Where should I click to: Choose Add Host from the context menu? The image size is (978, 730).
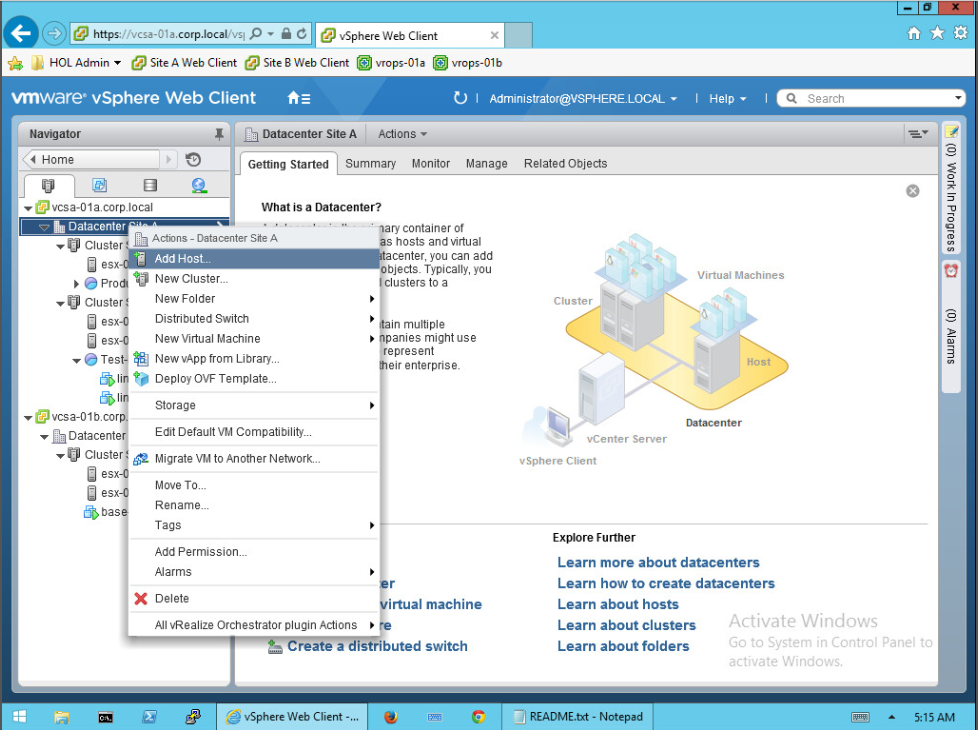click(254, 258)
